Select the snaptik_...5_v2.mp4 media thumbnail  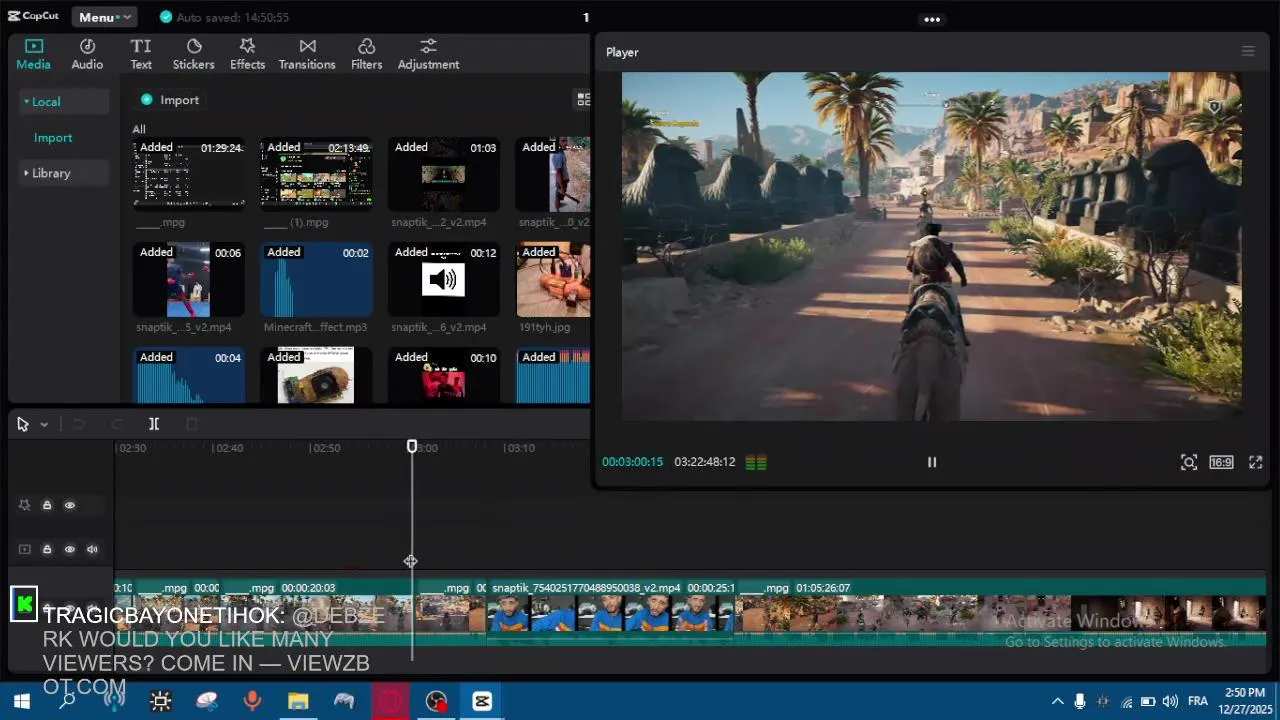point(189,279)
